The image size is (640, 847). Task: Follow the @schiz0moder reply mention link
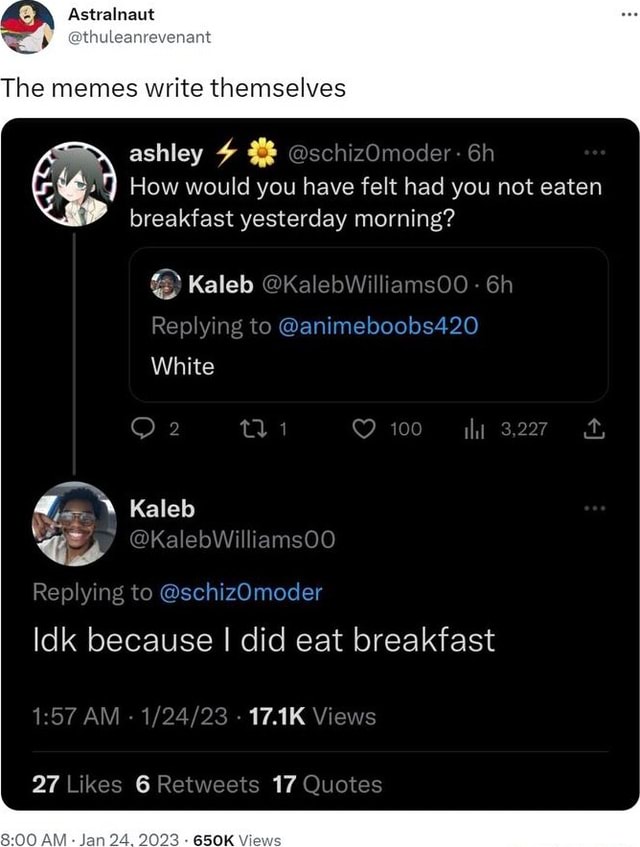pyautogui.click(x=240, y=592)
